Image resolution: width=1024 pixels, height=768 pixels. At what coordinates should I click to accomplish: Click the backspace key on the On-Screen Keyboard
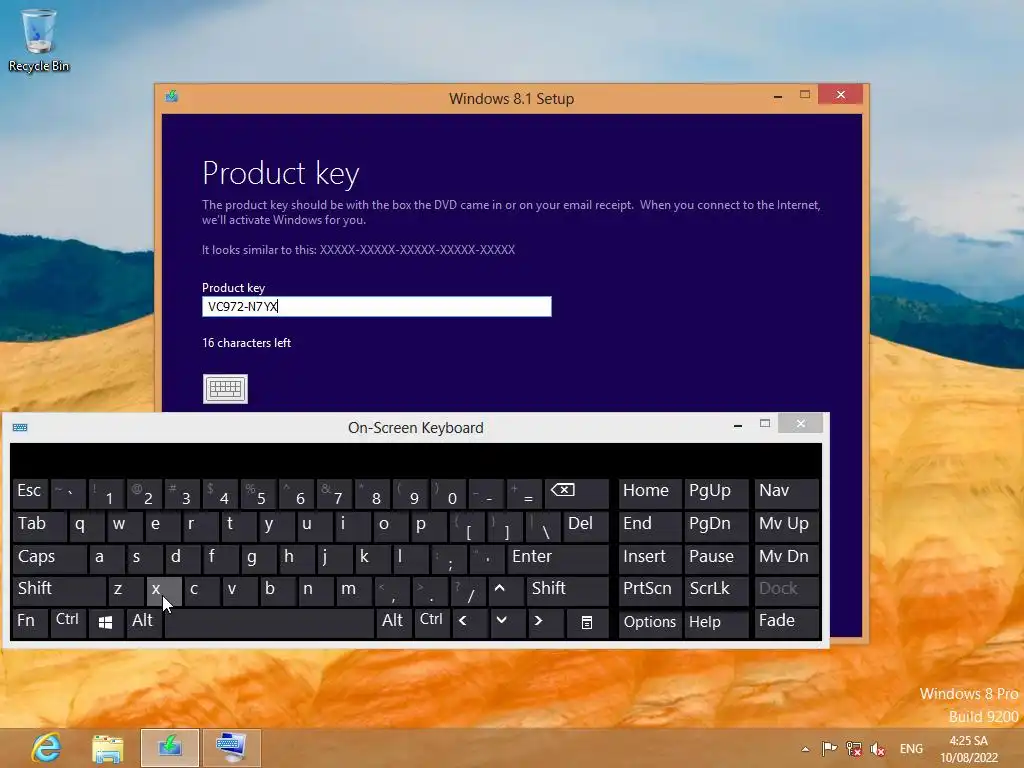(577, 493)
